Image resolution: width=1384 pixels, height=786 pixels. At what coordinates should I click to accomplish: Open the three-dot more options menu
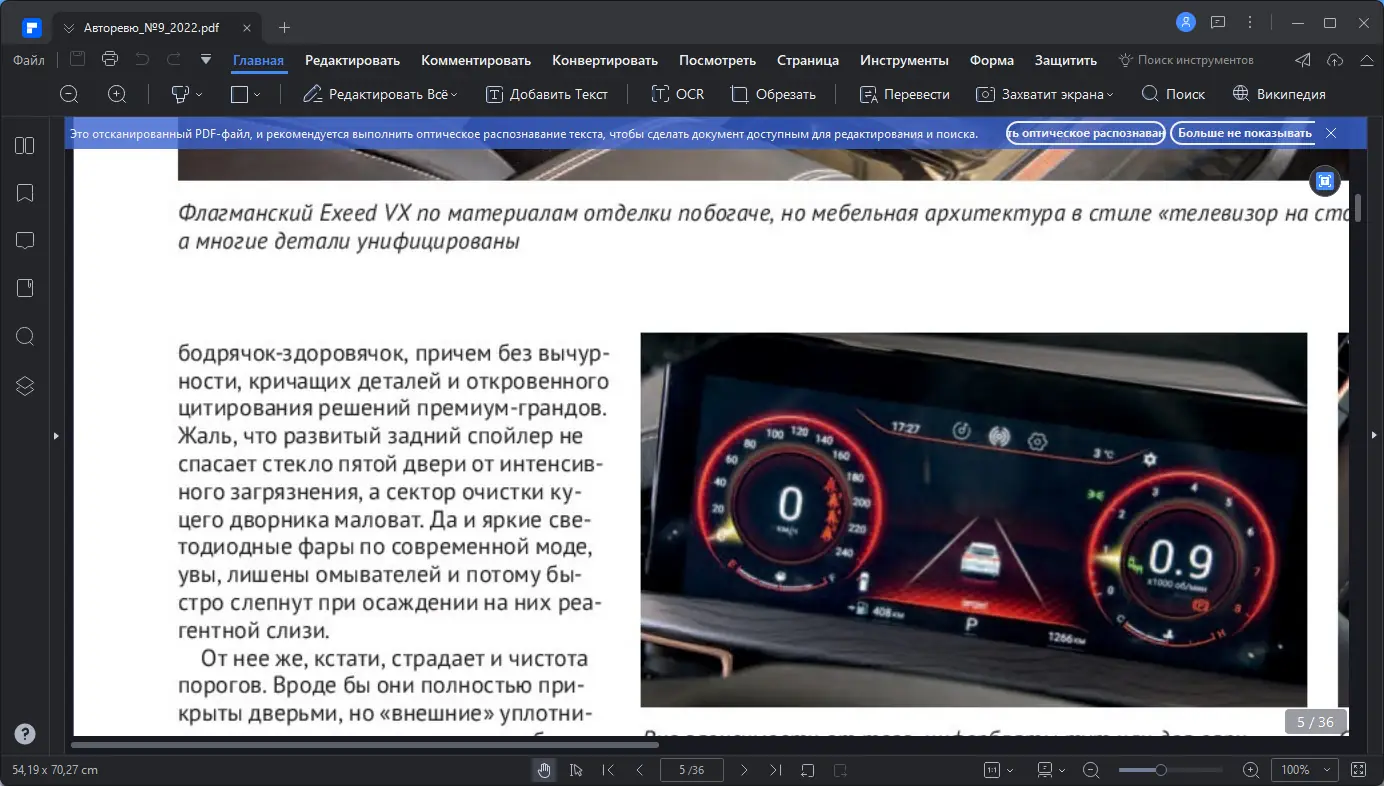[1250, 22]
